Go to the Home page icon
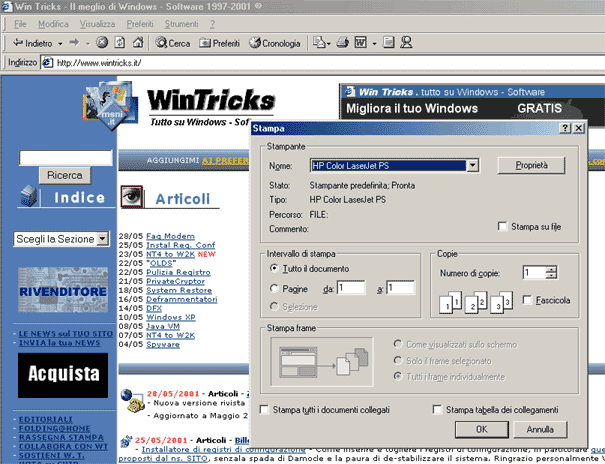Image resolution: width=605 pixels, height=464 pixels. (x=138, y=42)
